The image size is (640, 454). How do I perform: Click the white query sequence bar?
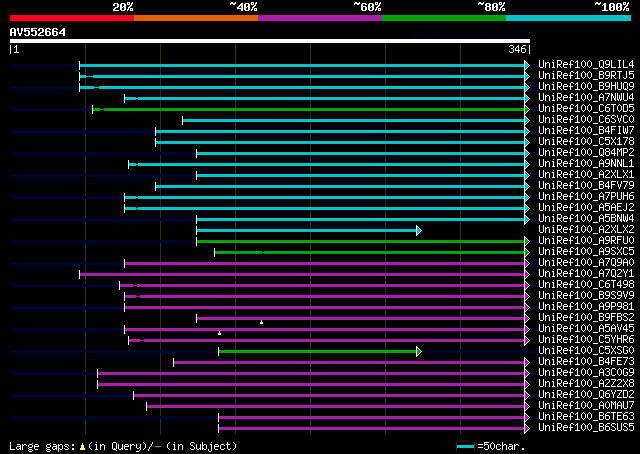[270, 41]
